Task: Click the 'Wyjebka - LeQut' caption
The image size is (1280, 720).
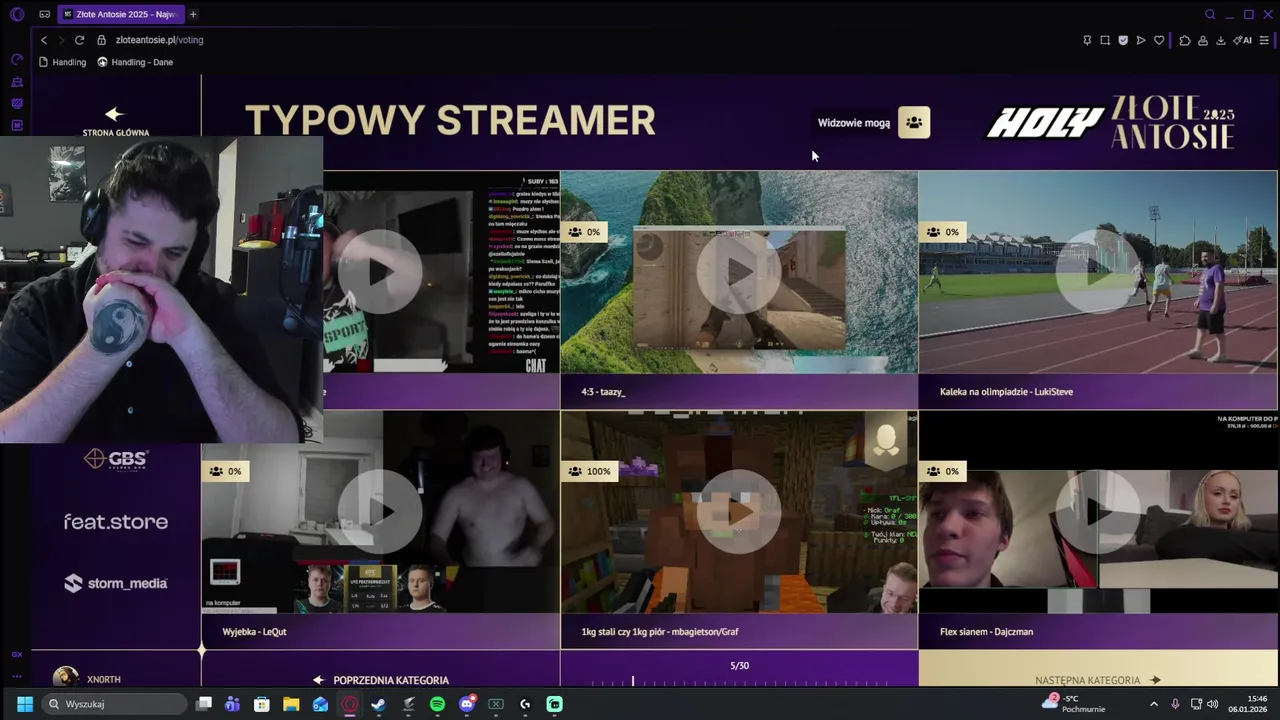Action: (x=254, y=632)
